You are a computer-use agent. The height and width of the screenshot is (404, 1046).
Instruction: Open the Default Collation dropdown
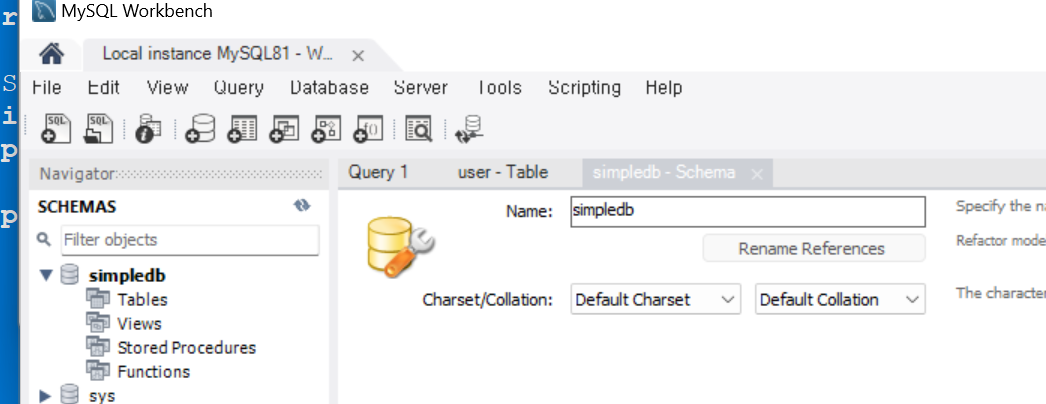[841, 299]
